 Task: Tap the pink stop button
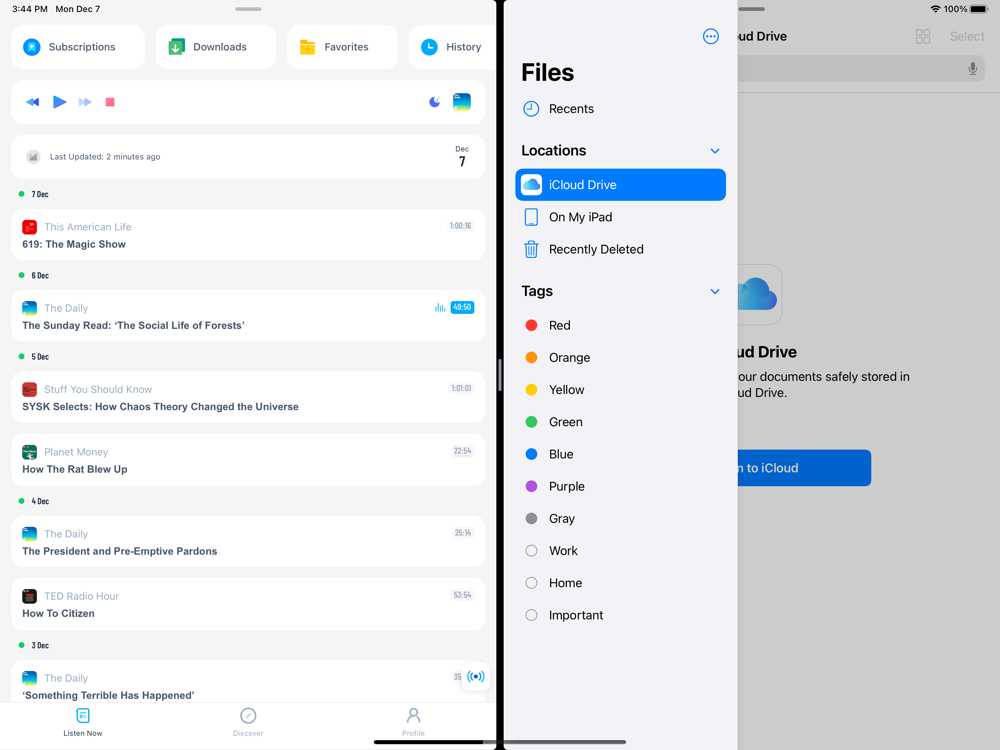(110, 102)
